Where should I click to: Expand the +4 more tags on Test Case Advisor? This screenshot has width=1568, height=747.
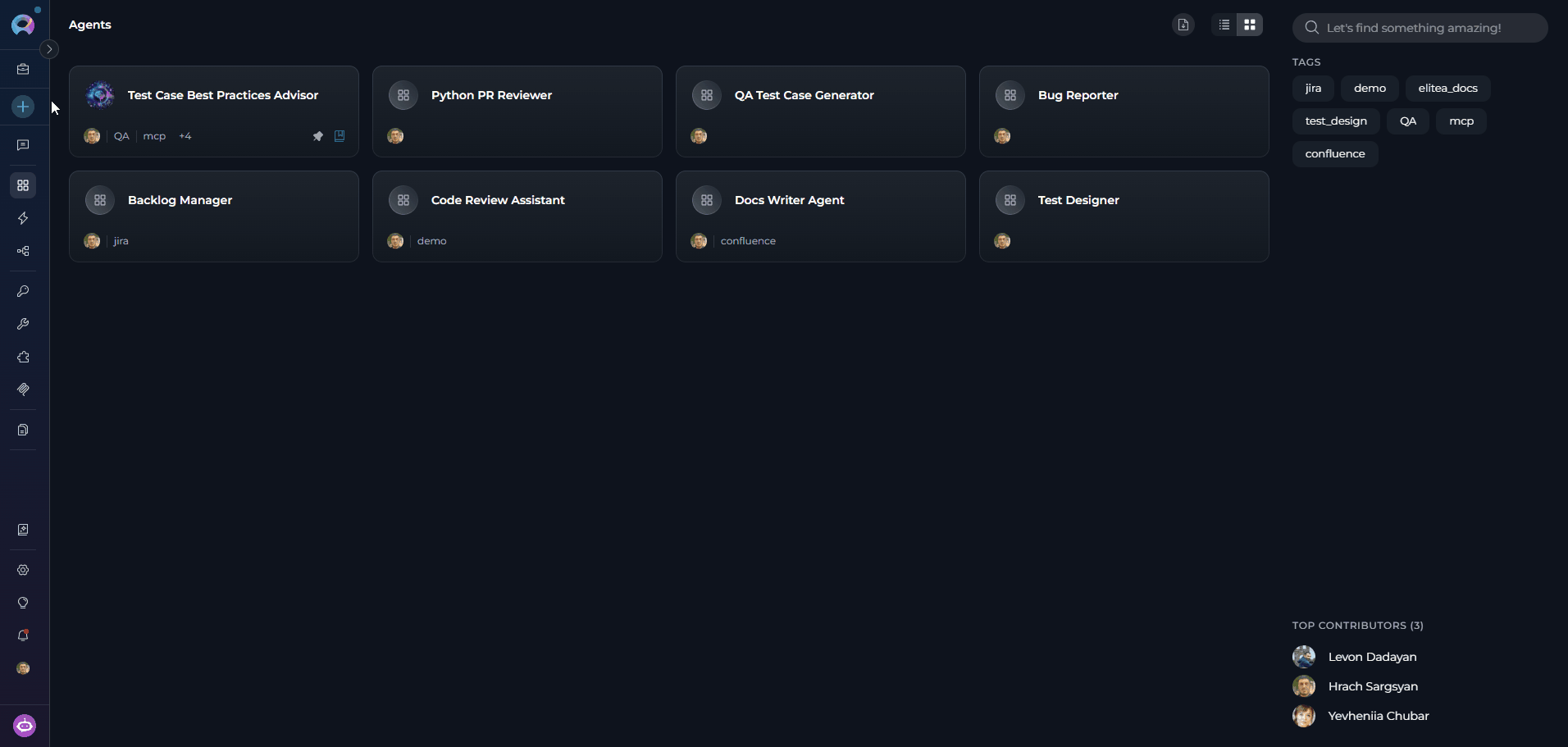click(185, 136)
